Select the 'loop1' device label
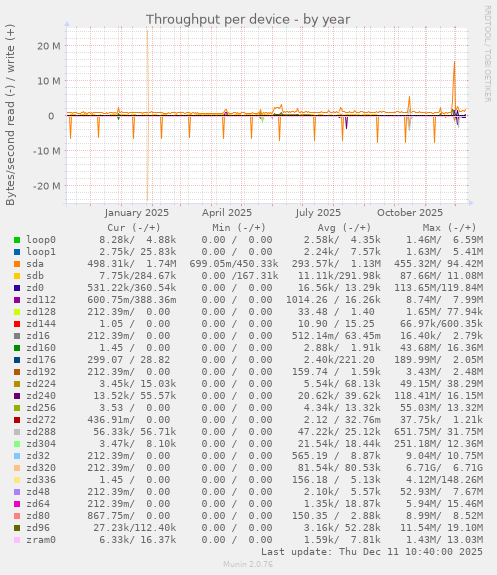The height and width of the screenshot is (575, 497). [x=41, y=252]
